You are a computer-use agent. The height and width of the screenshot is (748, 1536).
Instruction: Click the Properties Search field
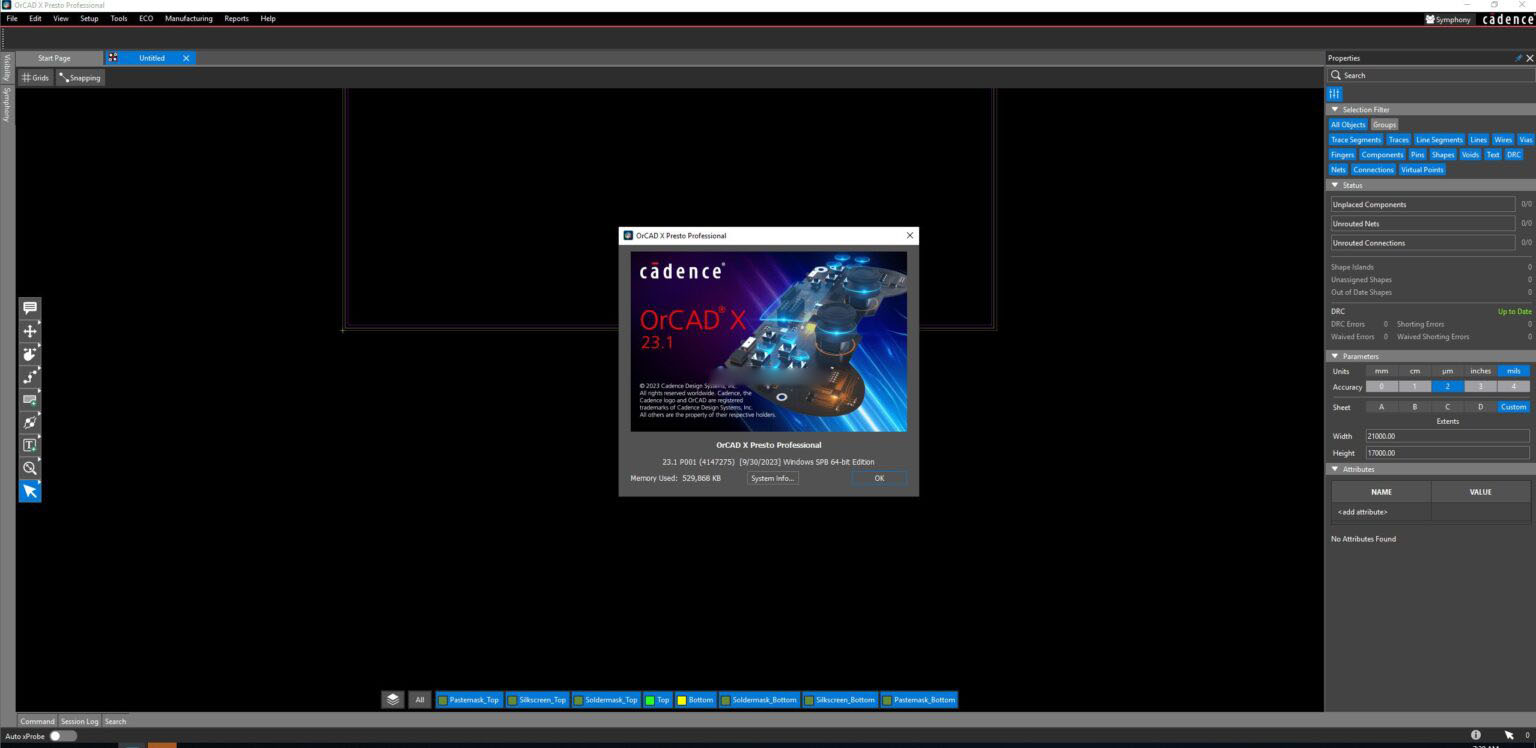1431,75
